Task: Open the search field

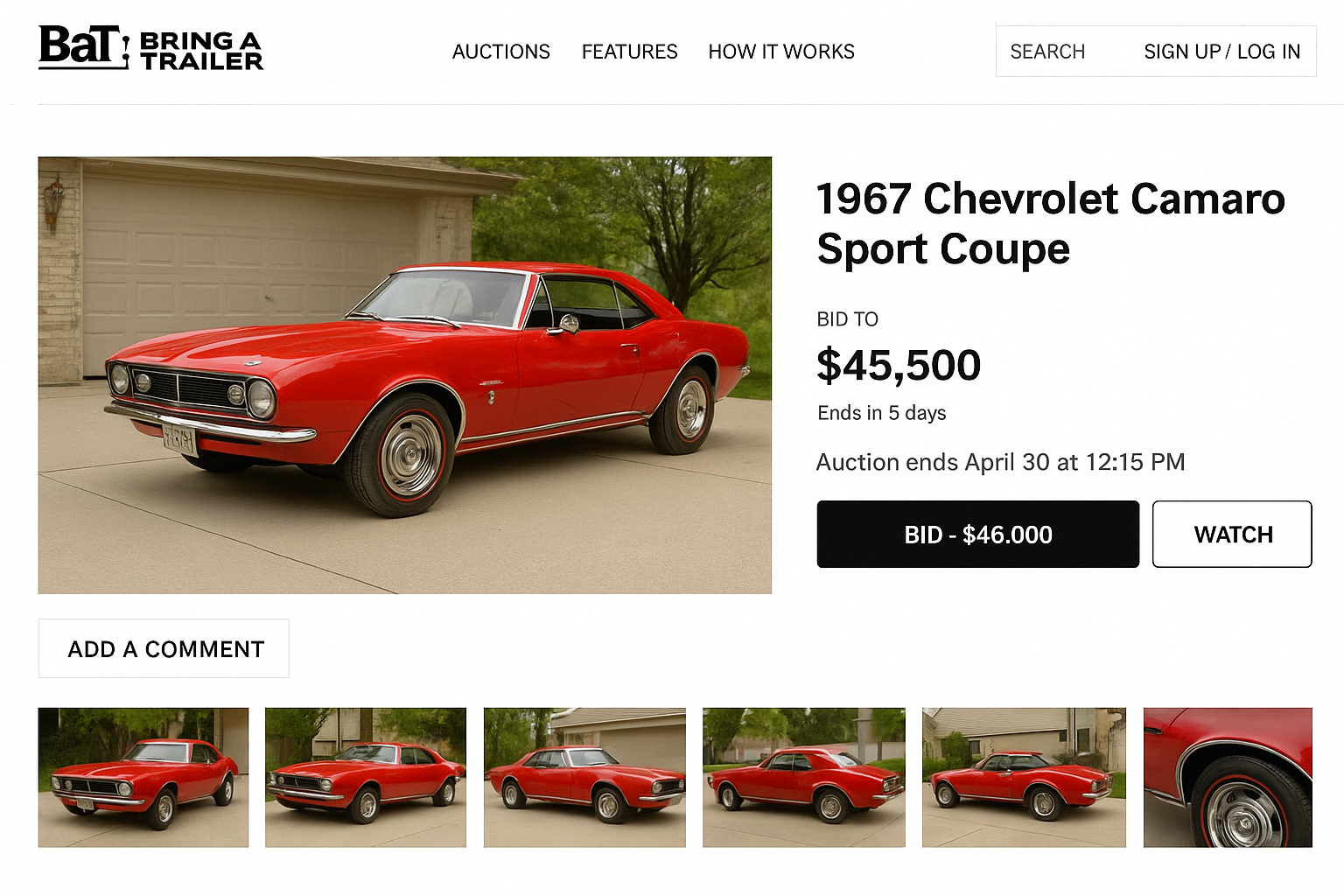Action: (x=1047, y=52)
